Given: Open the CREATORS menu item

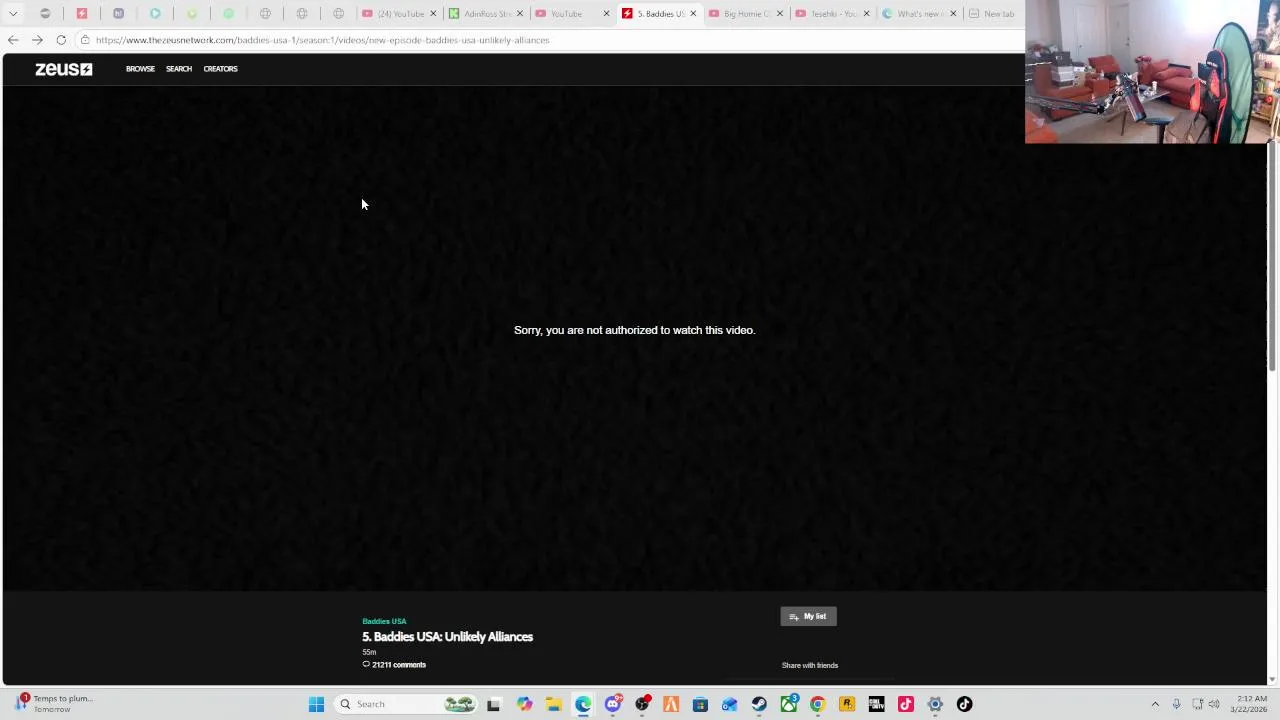Looking at the screenshot, I should click(220, 69).
